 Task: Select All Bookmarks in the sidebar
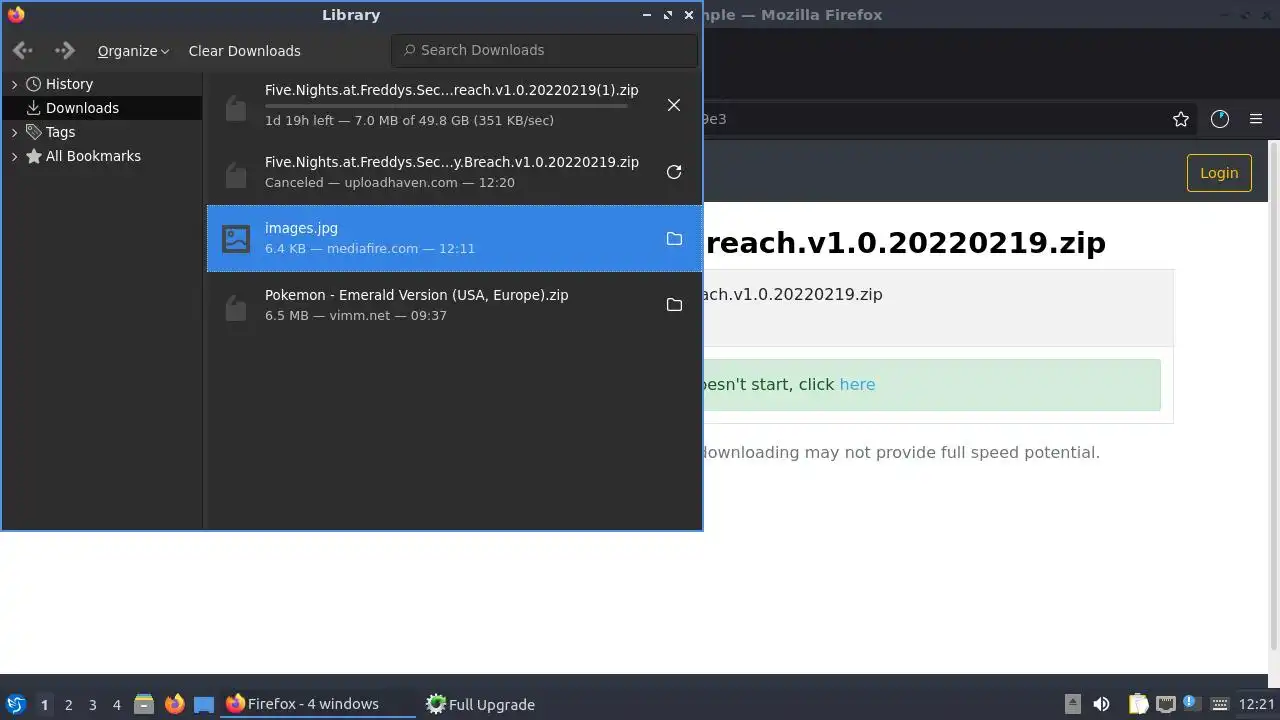pos(102,156)
